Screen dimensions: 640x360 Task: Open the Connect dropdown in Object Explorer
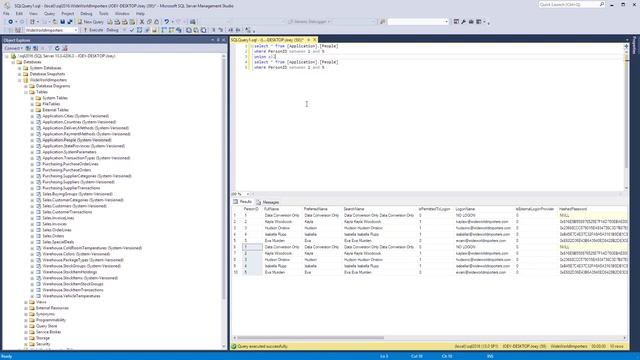pyautogui.click(x=13, y=48)
